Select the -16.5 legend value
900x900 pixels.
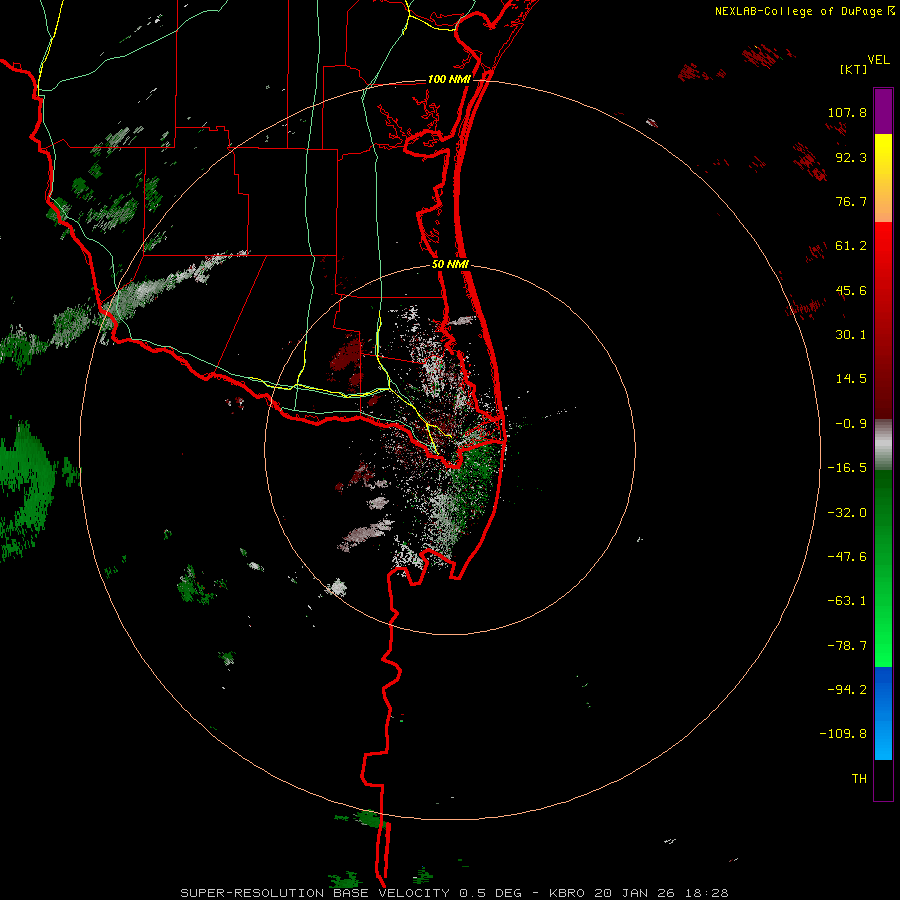point(847,468)
